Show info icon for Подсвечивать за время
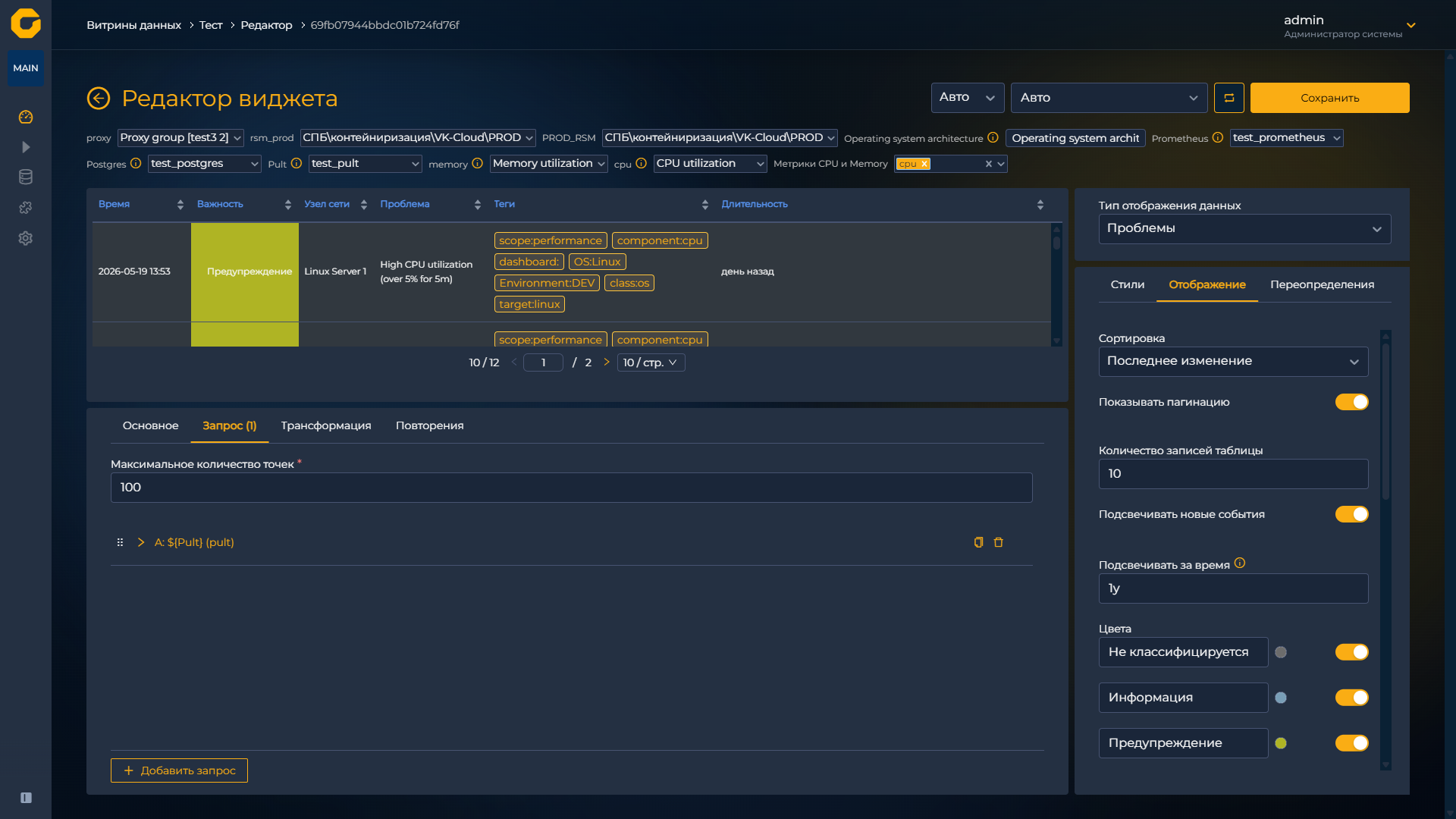1456x819 pixels. [x=1240, y=563]
